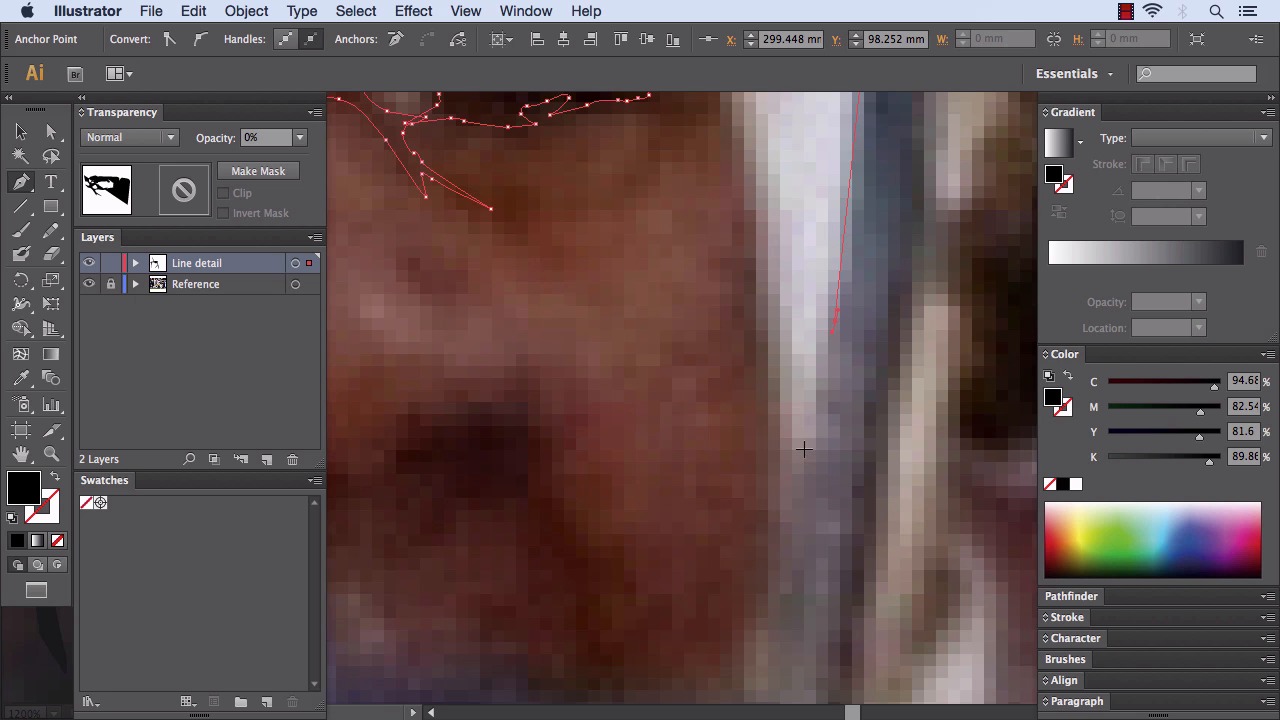Select the Line Segment tool

(21, 207)
